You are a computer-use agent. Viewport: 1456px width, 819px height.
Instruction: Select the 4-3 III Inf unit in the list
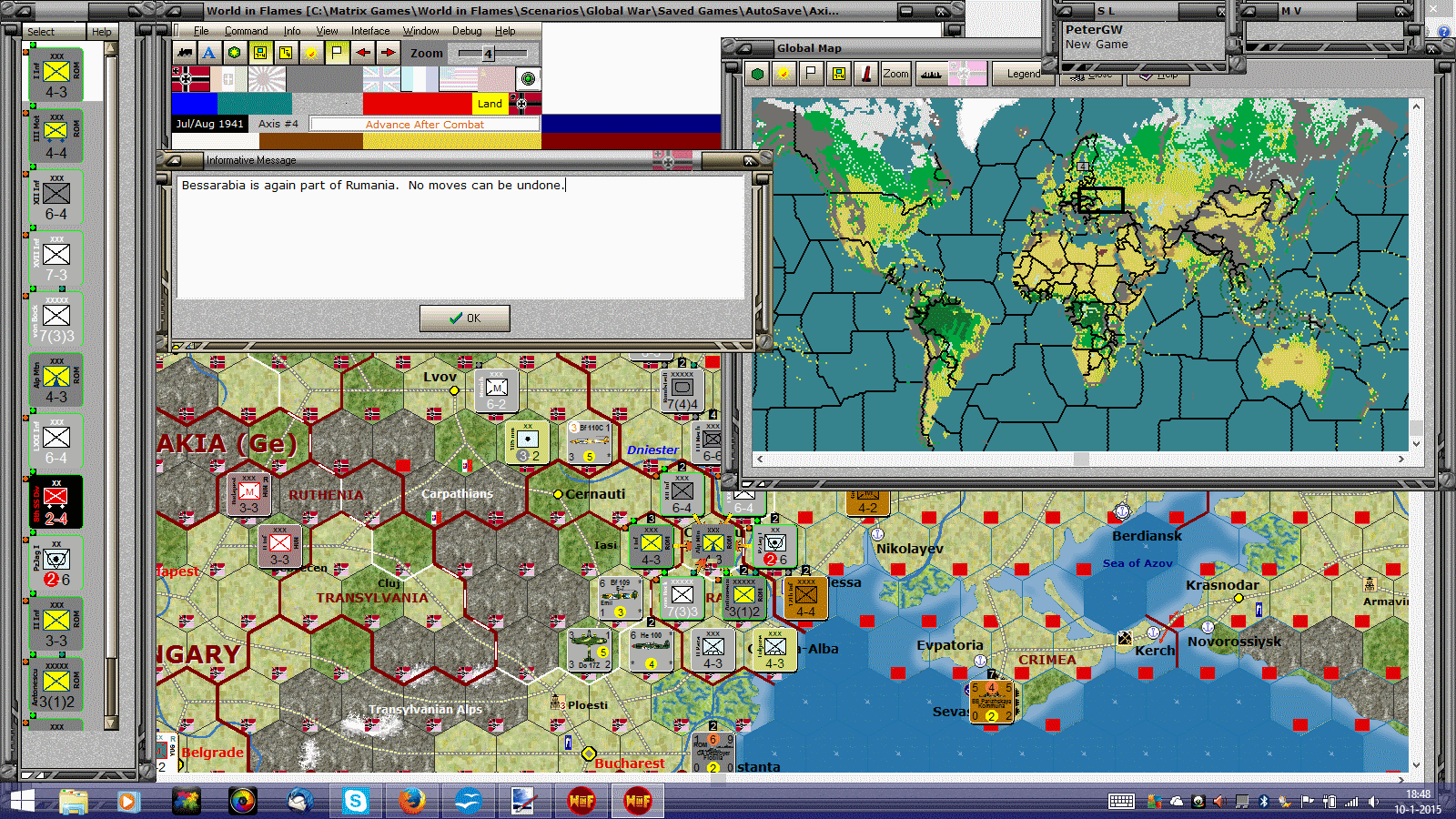click(56, 75)
